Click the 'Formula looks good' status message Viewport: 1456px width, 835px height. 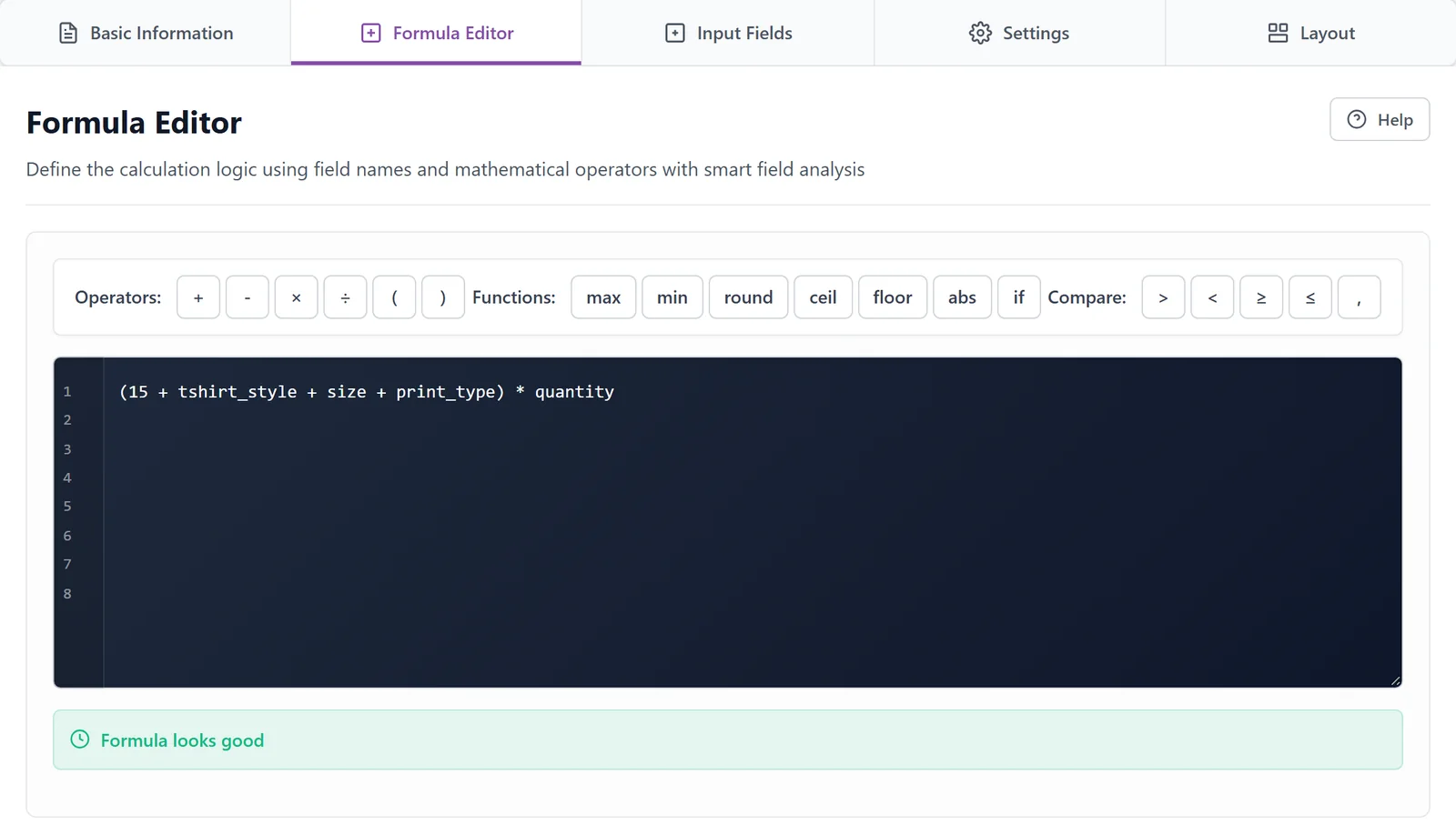(728, 739)
